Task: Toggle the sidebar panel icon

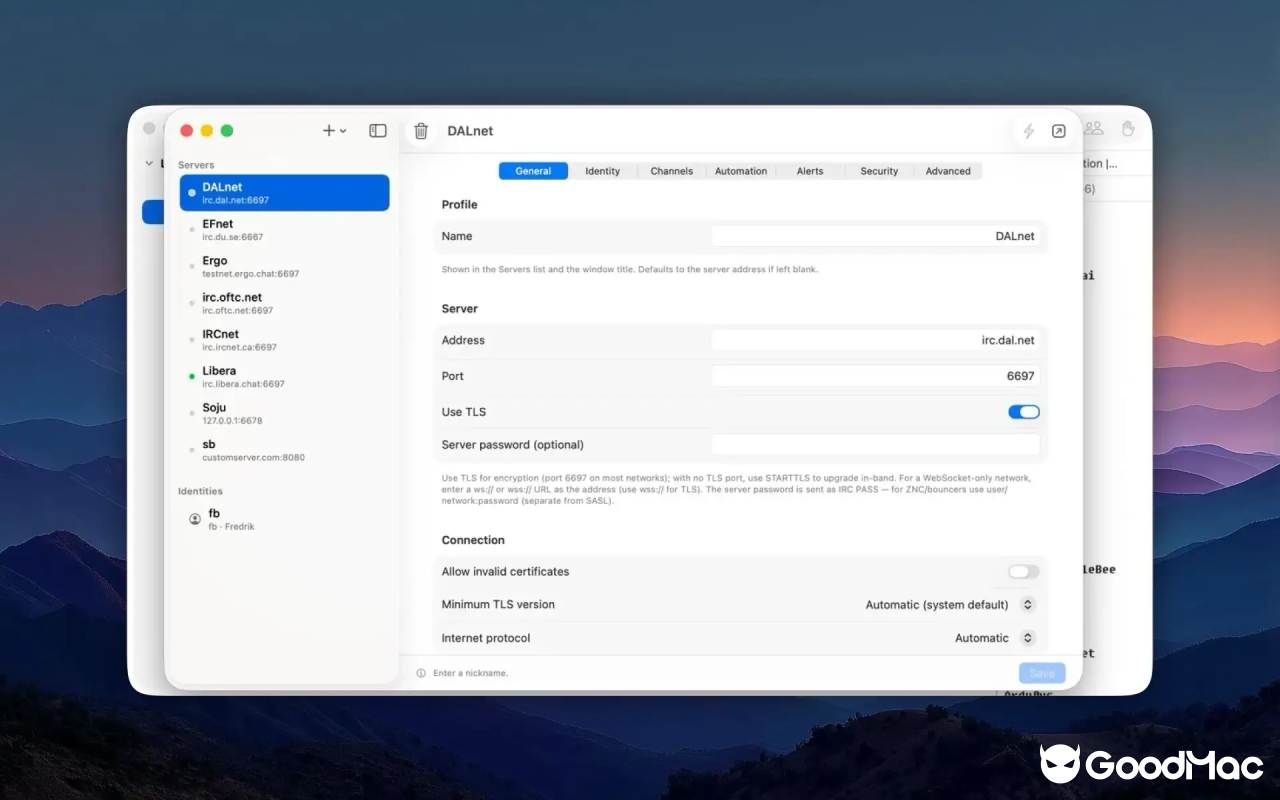Action: 378,131
